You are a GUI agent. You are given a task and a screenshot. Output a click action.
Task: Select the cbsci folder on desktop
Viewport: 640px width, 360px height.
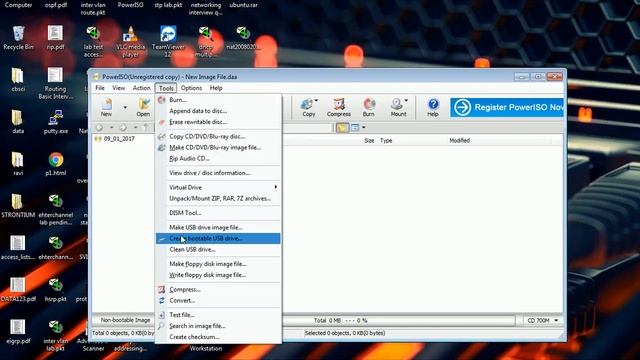[x=18, y=80]
